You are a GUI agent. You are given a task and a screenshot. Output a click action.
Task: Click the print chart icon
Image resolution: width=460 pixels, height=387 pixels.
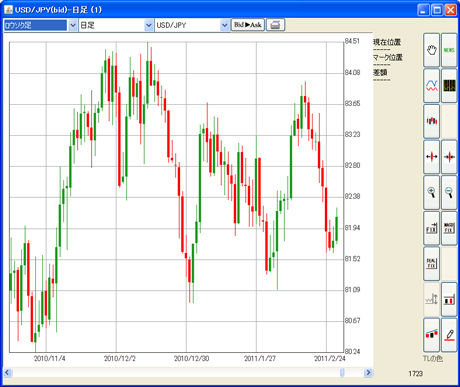pyautogui.click(x=275, y=25)
